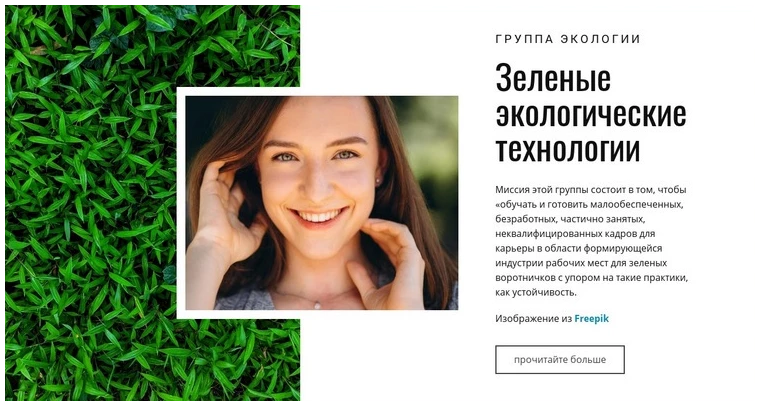The height and width of the screenshot is (406, 760).
Task: Click the "прочитайте больше" button
Action: (x=560, y=359)
